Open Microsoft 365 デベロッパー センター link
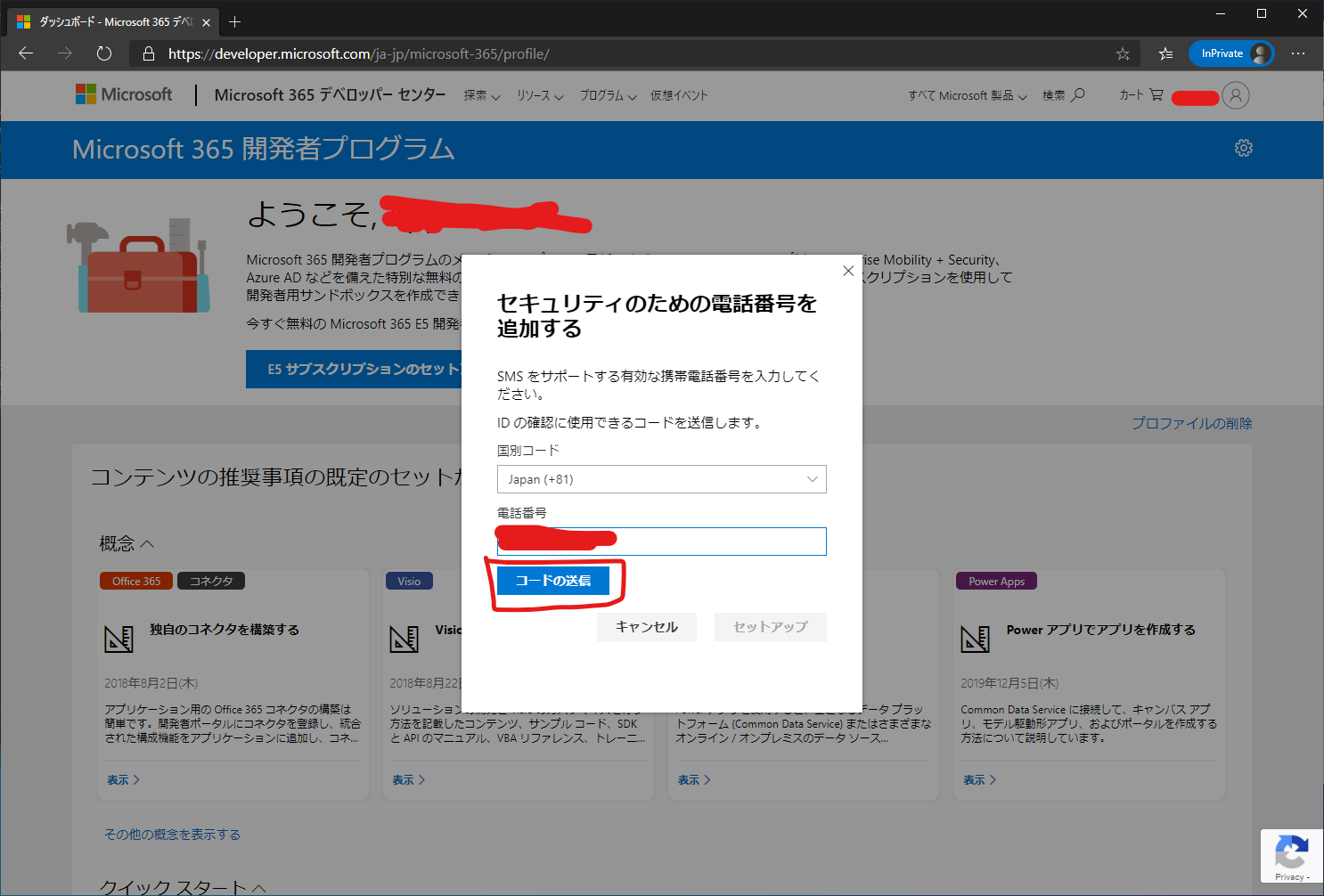The image size is (1324, 896). click(x=330, y=94)
